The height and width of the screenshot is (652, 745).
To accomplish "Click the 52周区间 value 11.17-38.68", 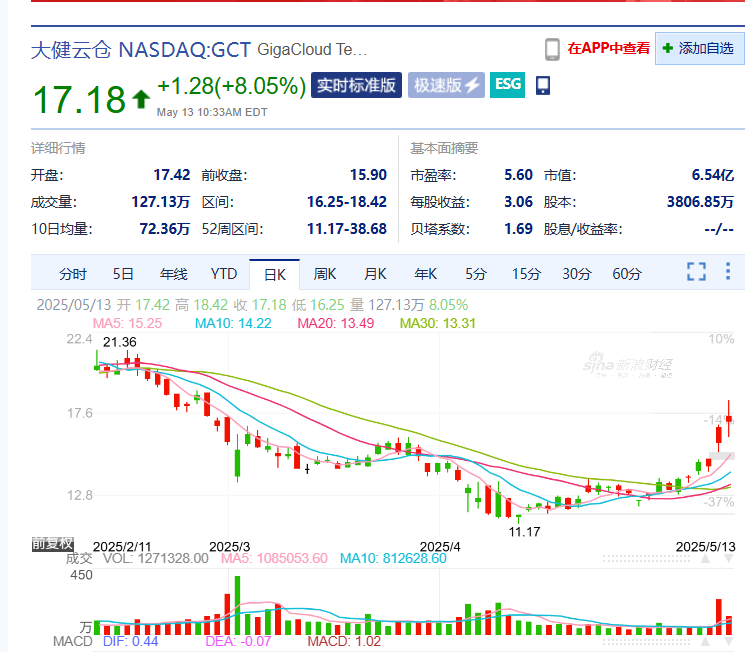I will point(347,229).
